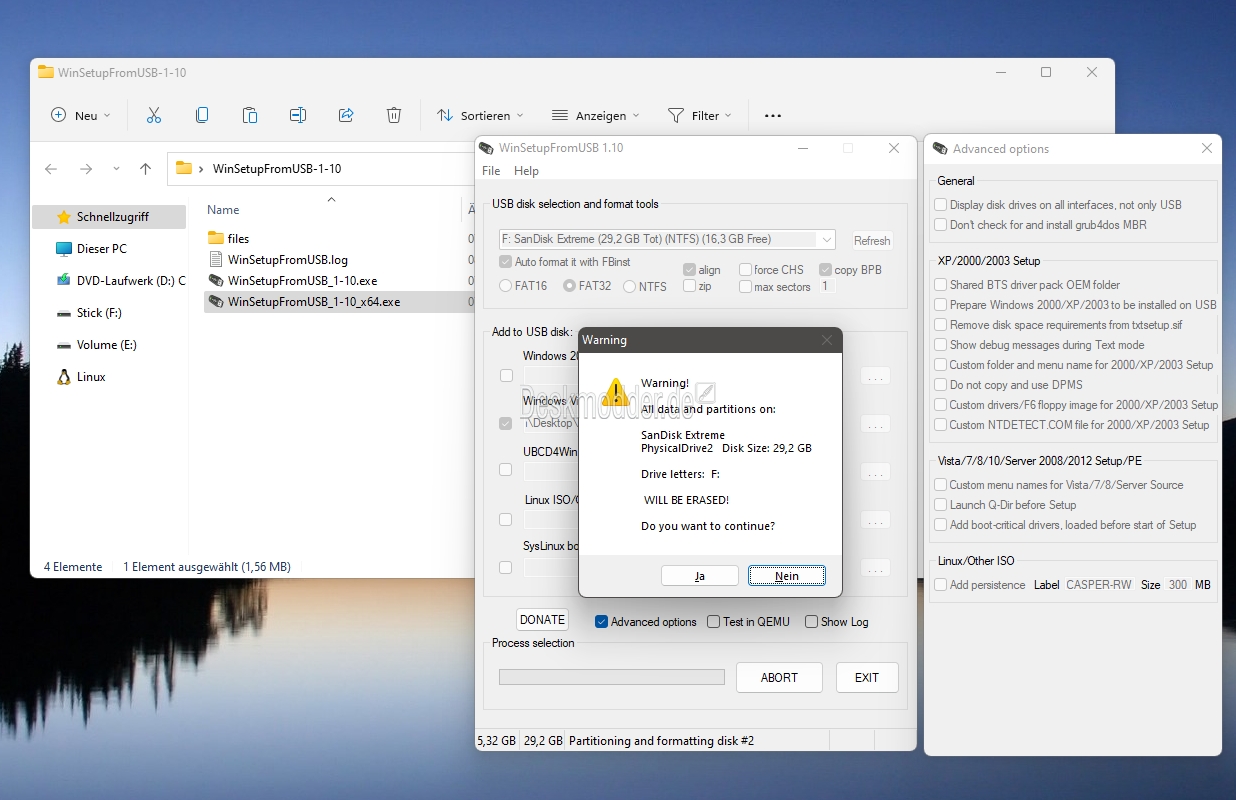The width and height of the screenshot is (1236, 800).
Task: Enable the Show Log checkbox
Action: (811, 621)
